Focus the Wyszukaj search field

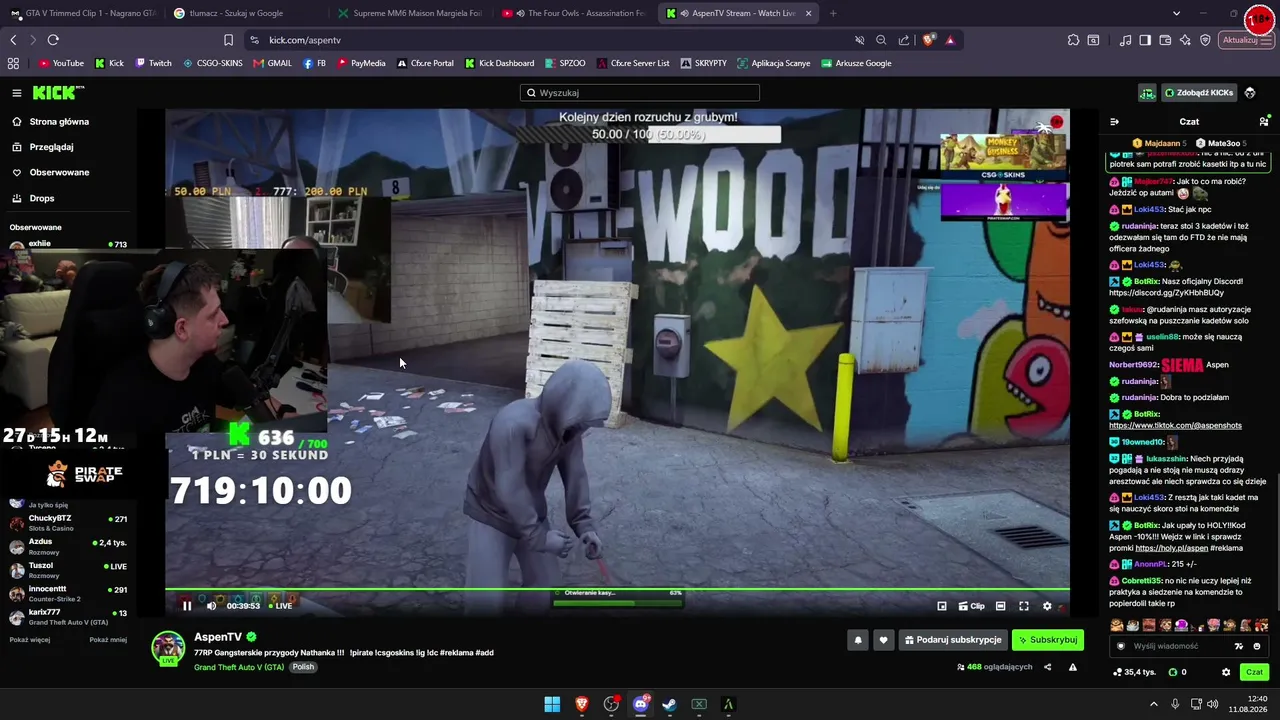tap(640, 93)
